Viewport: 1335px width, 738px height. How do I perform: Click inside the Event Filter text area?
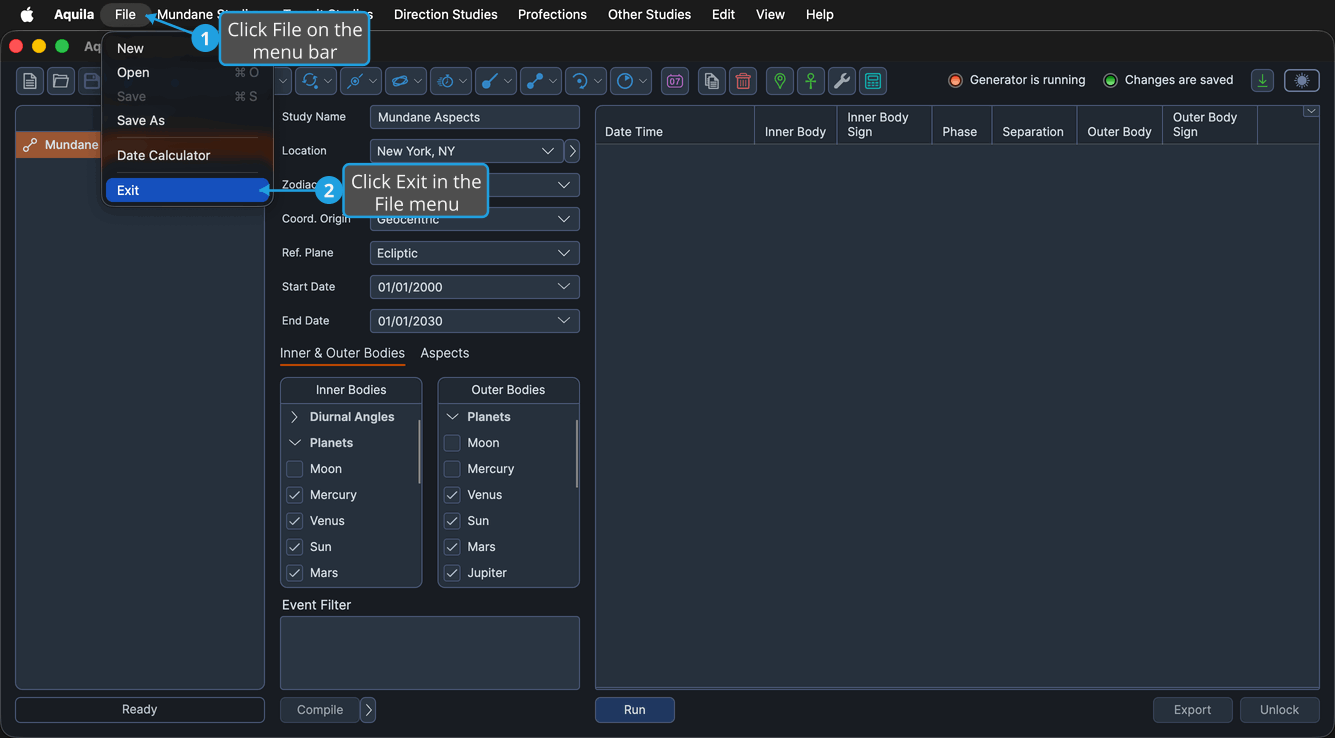click(430, 653)
